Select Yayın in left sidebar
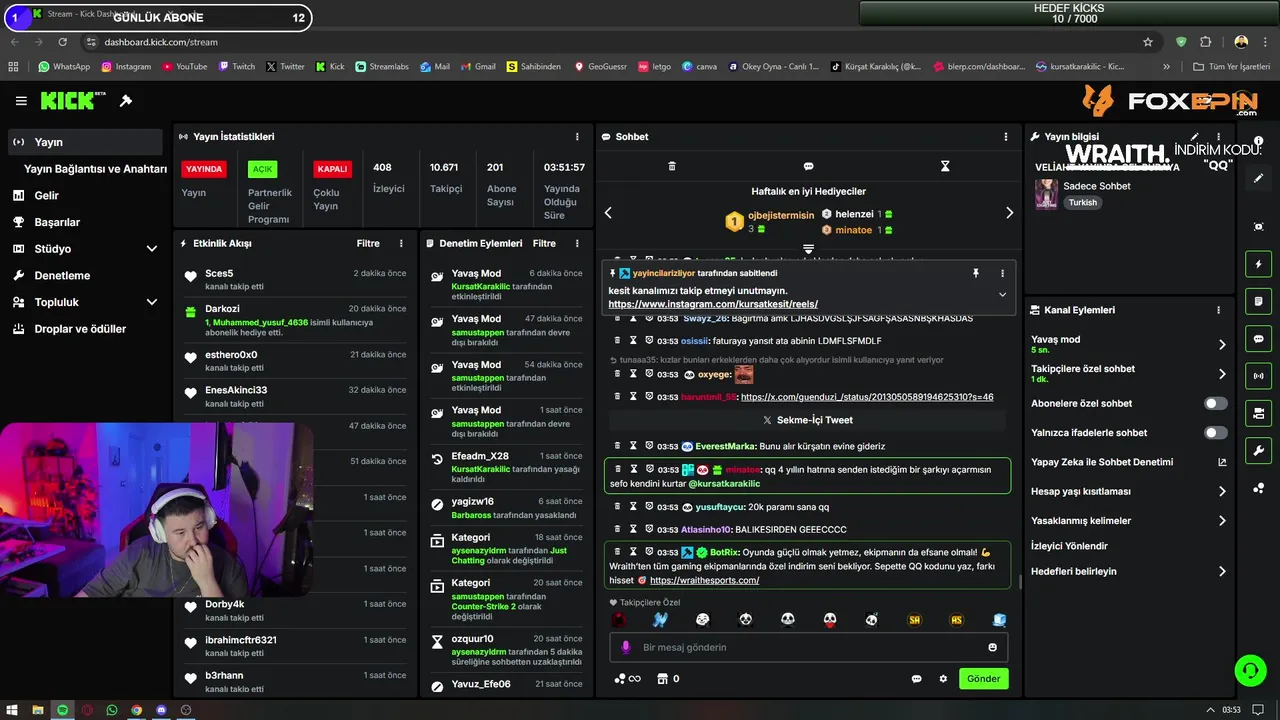Image resolution: width=1280 pixels, height=720 pixels. [84, 142]
